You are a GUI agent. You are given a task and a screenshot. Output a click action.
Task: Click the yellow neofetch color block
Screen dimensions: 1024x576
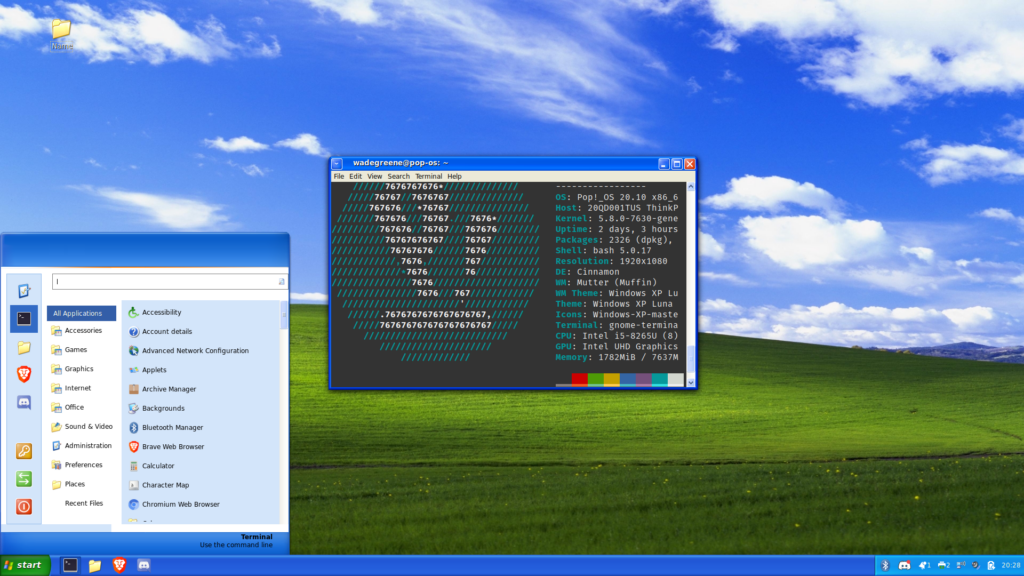611,379
